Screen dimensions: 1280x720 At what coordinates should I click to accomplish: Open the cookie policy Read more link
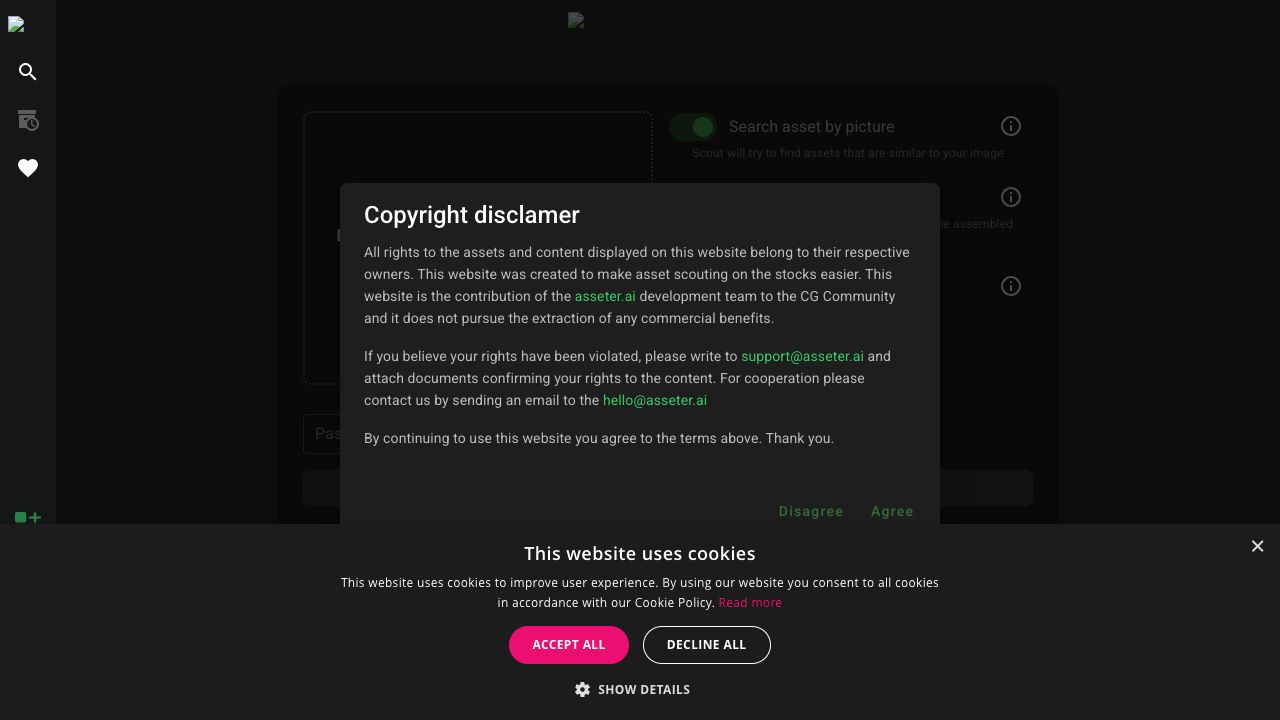click(750, 603)
